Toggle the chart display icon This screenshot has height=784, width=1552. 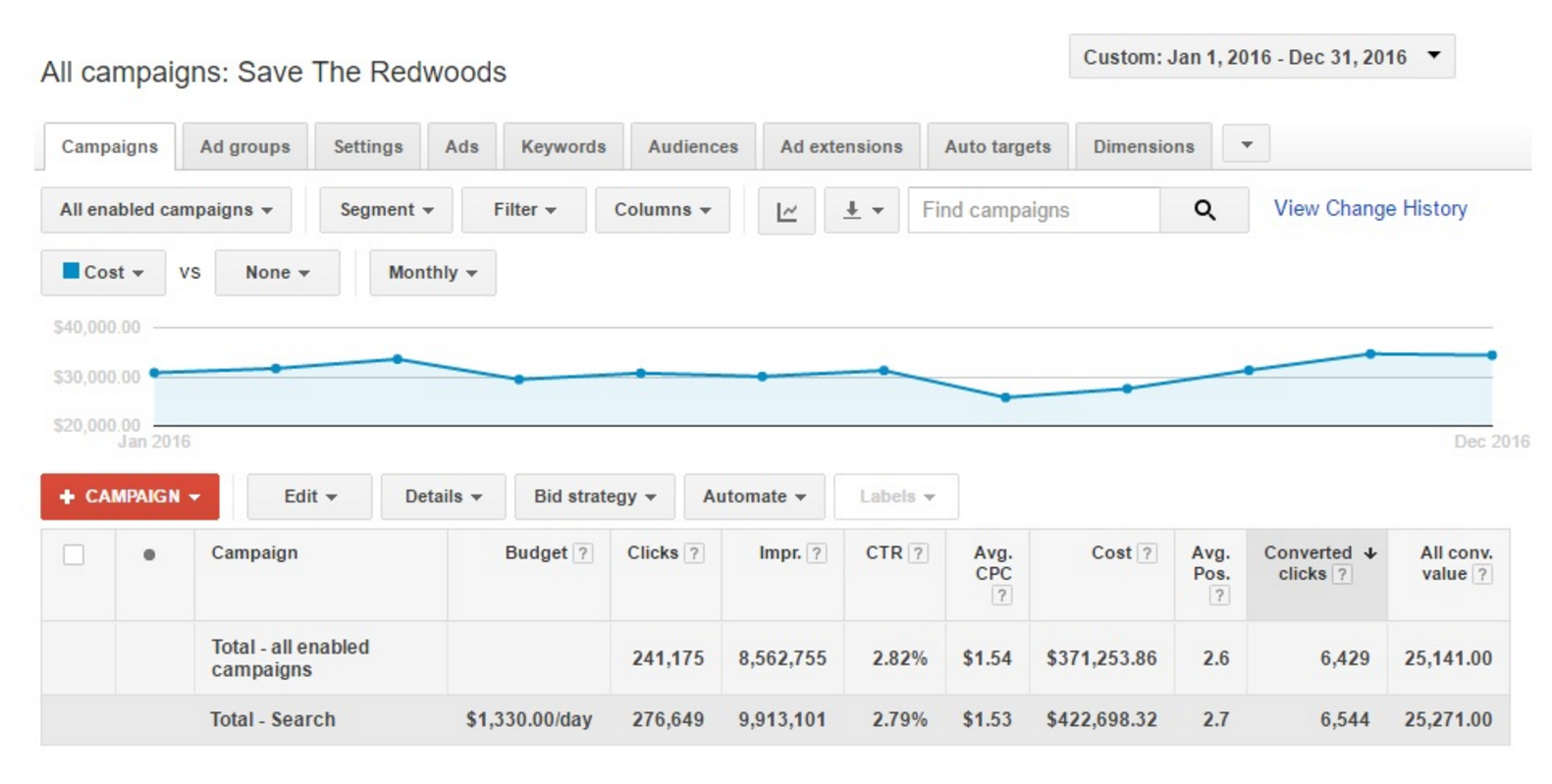[x=786, y=211]
